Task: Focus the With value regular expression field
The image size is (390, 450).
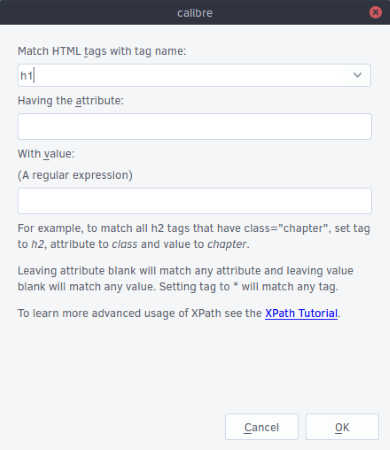Action: 194,201
